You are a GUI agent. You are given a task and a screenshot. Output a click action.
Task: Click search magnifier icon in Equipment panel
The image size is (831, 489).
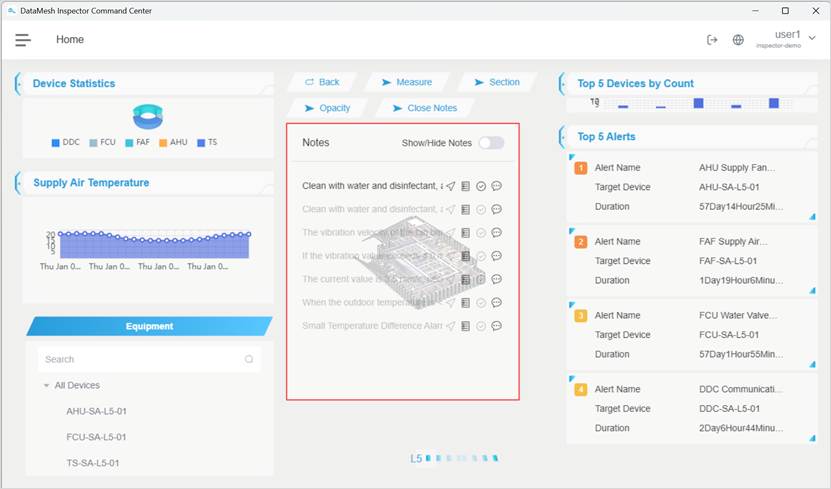(x=249, y=359)
